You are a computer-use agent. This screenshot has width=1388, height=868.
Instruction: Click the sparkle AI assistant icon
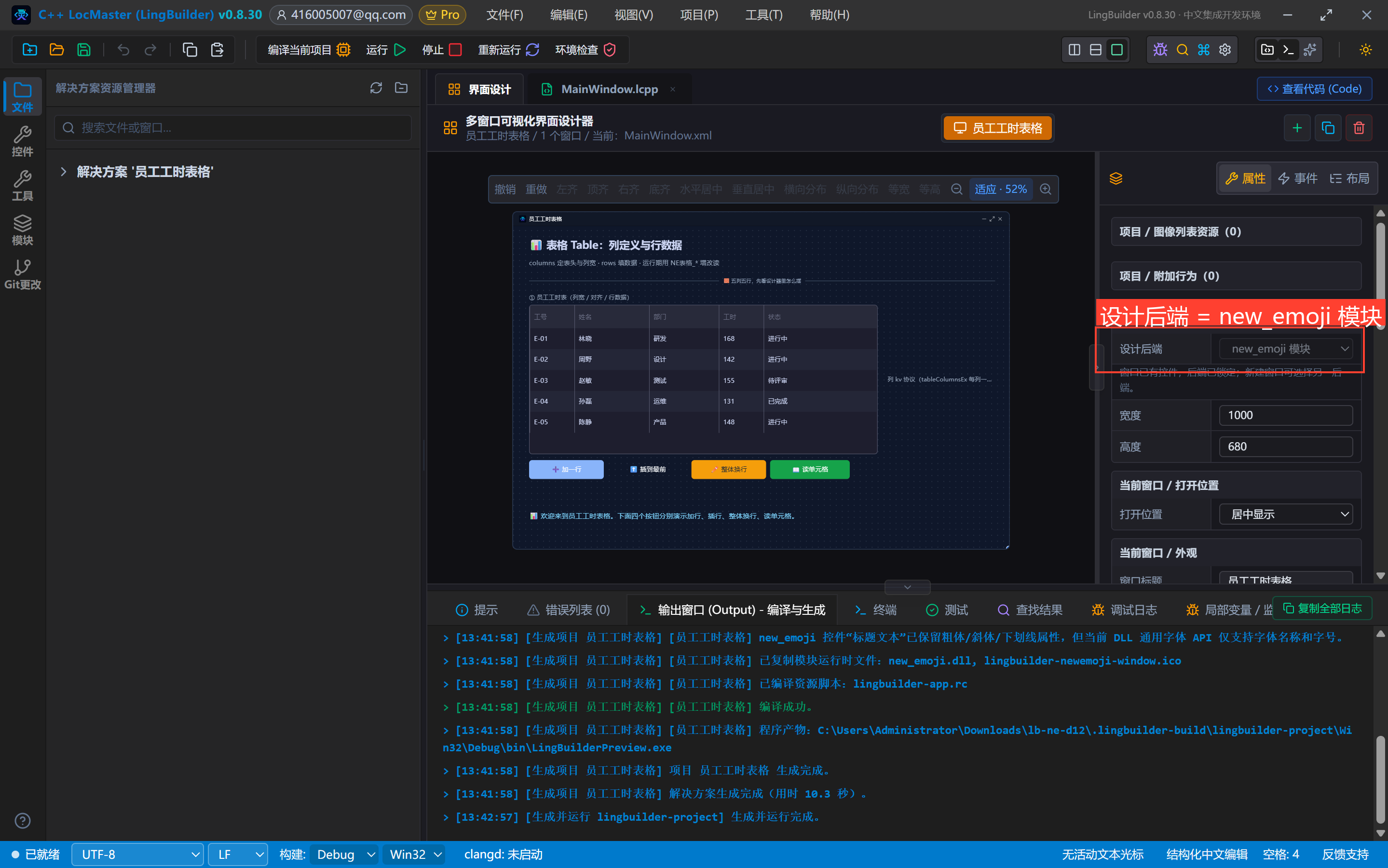1310,50
